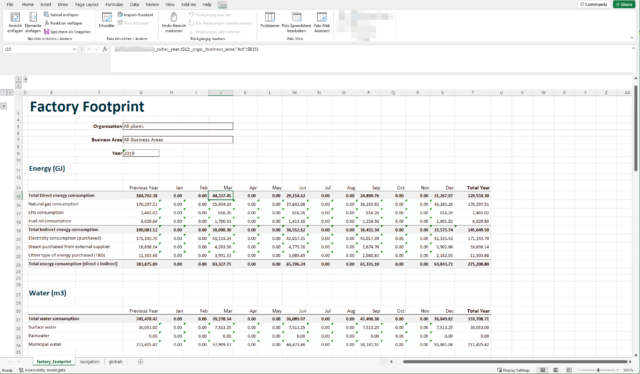The width and height of the screenshot is (640, 374).
Task: Open Display Settings in the status bar
Action: [513, 370]
